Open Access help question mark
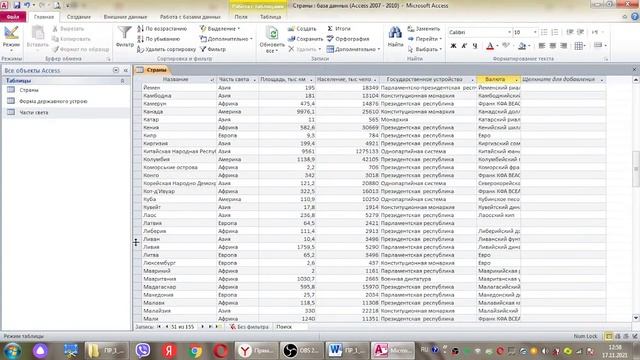640x360 pixels. [635, 17]
